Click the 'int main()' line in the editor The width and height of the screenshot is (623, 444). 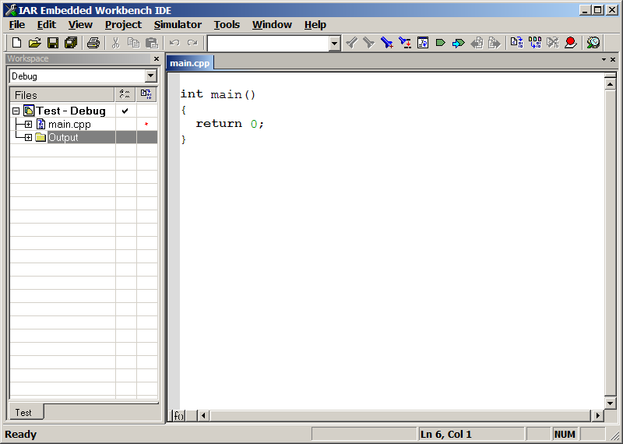tap(218, 94)
